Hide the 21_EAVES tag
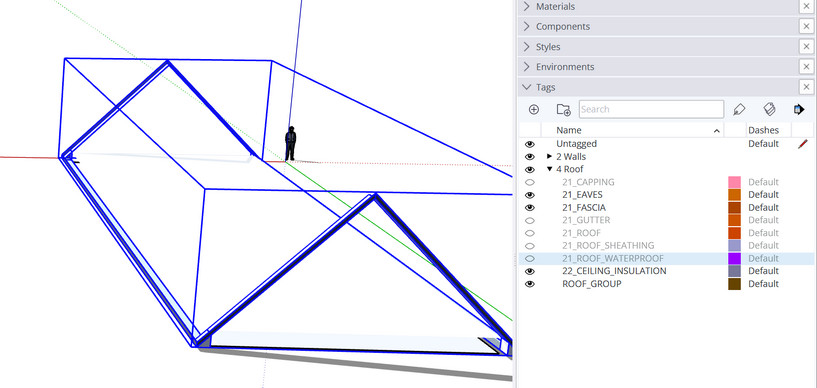The height and width of the screenshot is (388, 817). 530,195
